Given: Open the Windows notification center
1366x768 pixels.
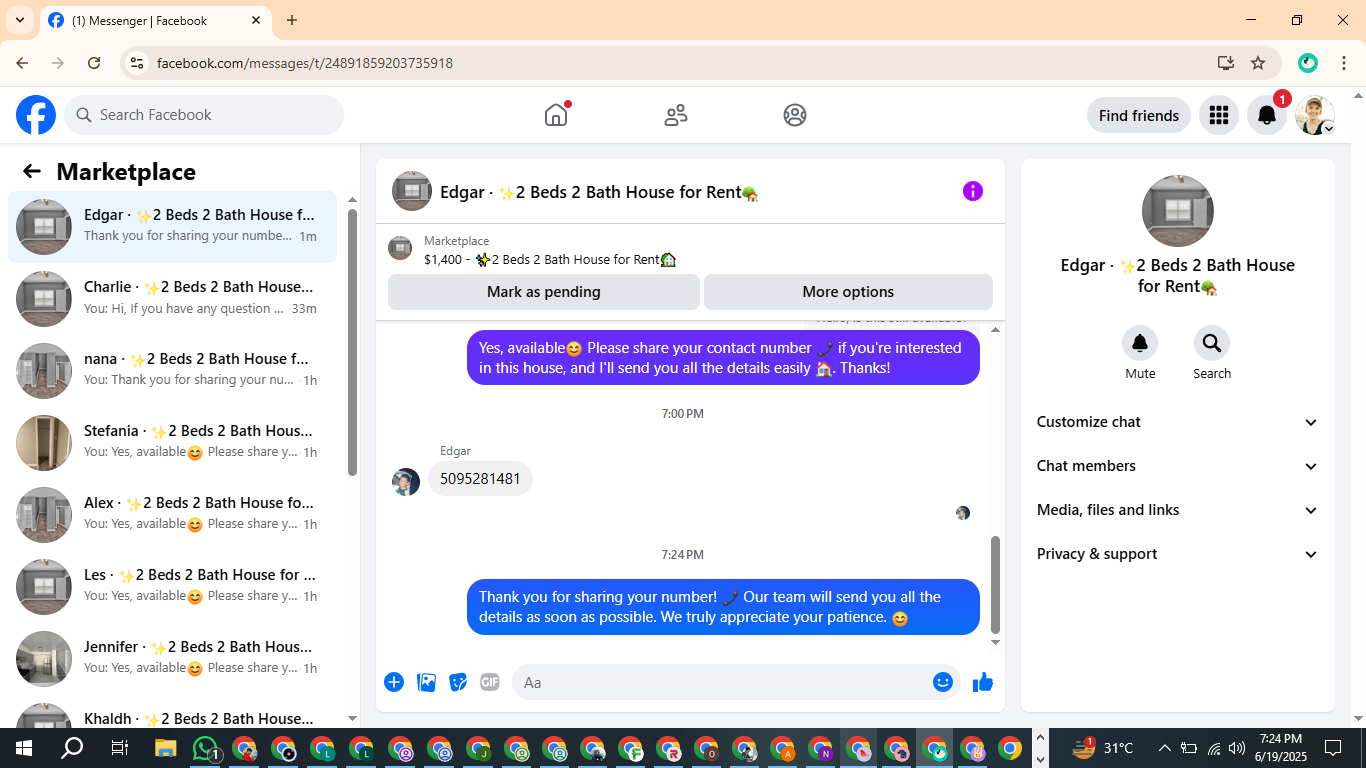Looking at the screenshot, I should tap(1333, 748).
